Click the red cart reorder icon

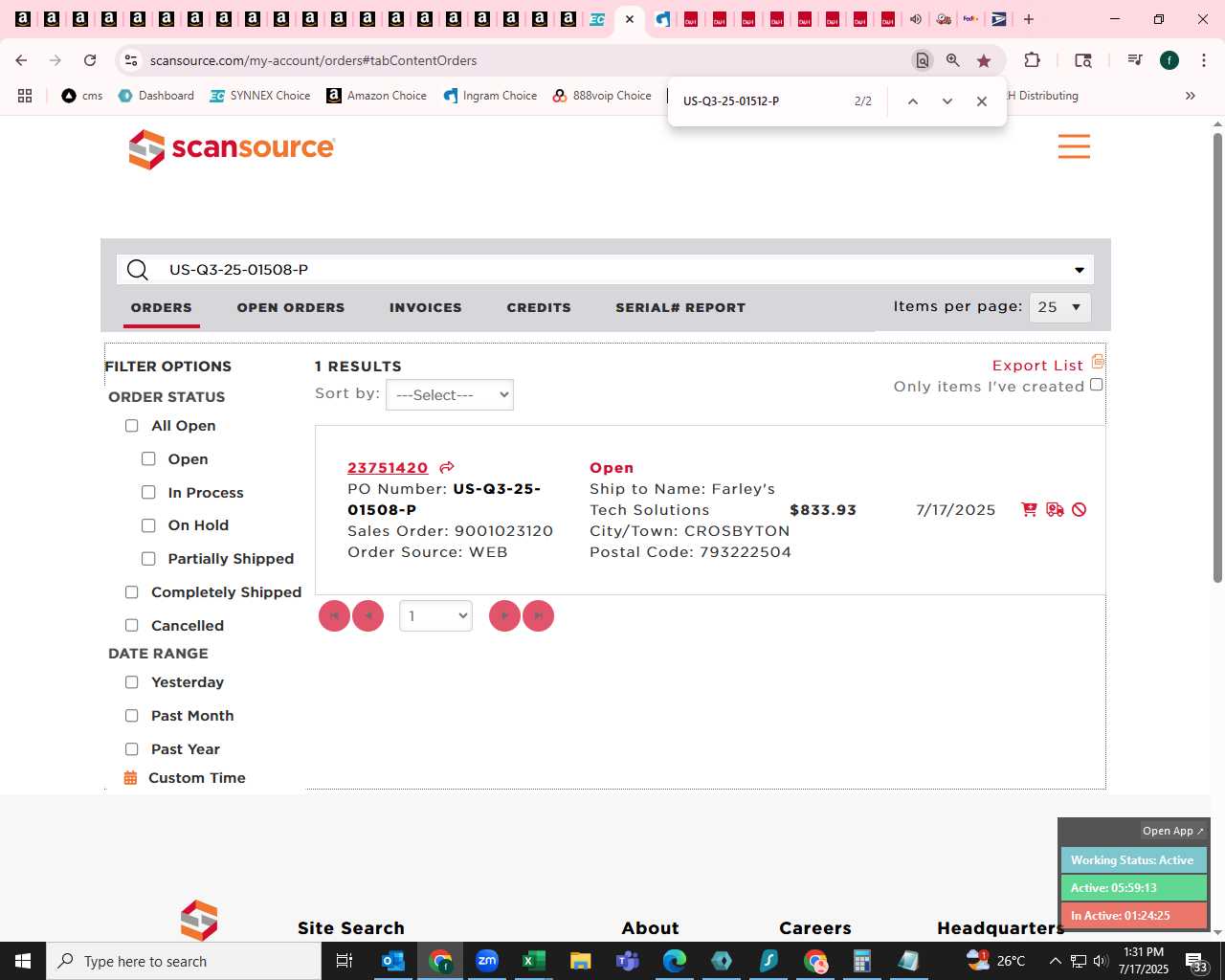1029,509
